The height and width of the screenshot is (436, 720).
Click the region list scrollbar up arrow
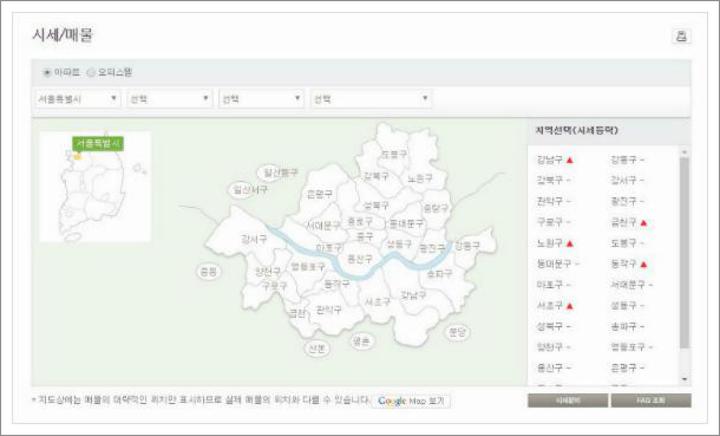click(x=685, y=151)
